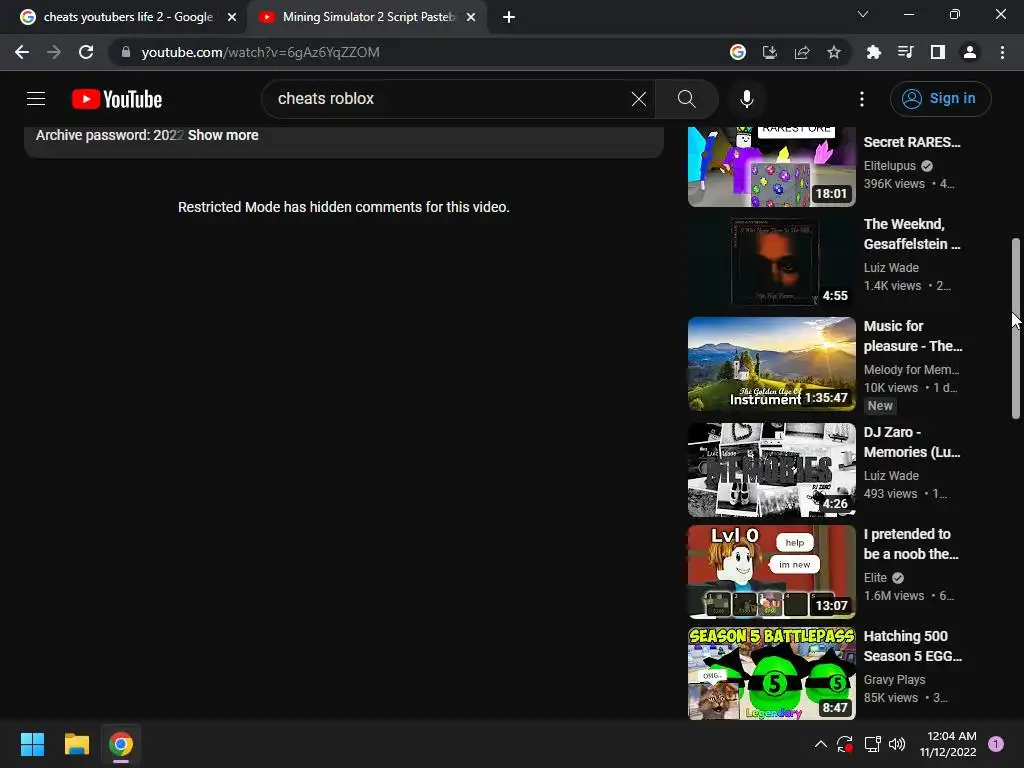Open the Lvl 0 noob video thumbnail
Screen dimensions: 1024x768
click(x=771, y=571)
